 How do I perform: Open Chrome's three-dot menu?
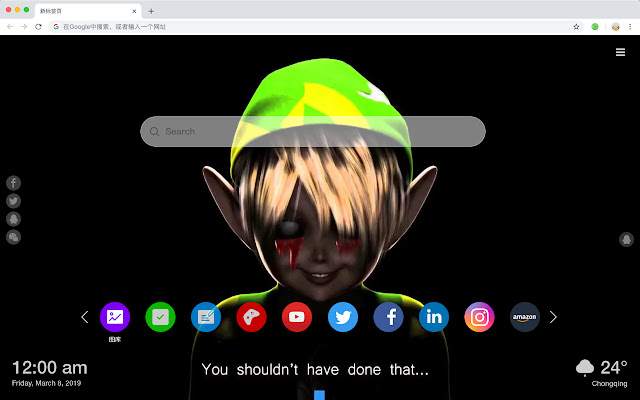630,27
